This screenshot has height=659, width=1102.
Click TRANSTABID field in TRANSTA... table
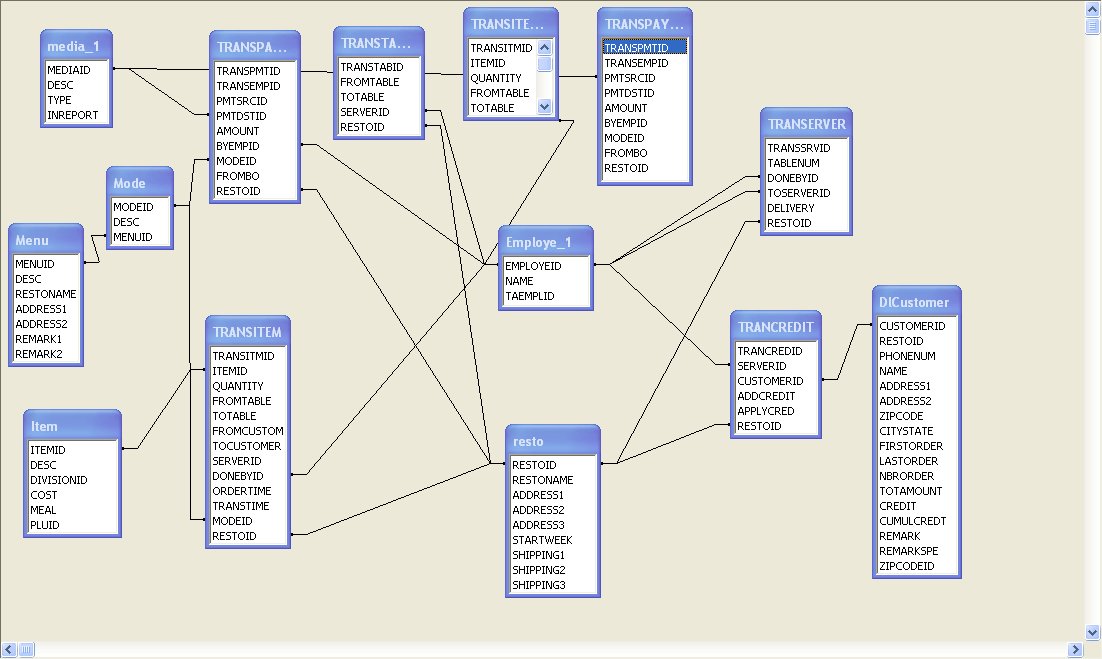pos(372,67)
